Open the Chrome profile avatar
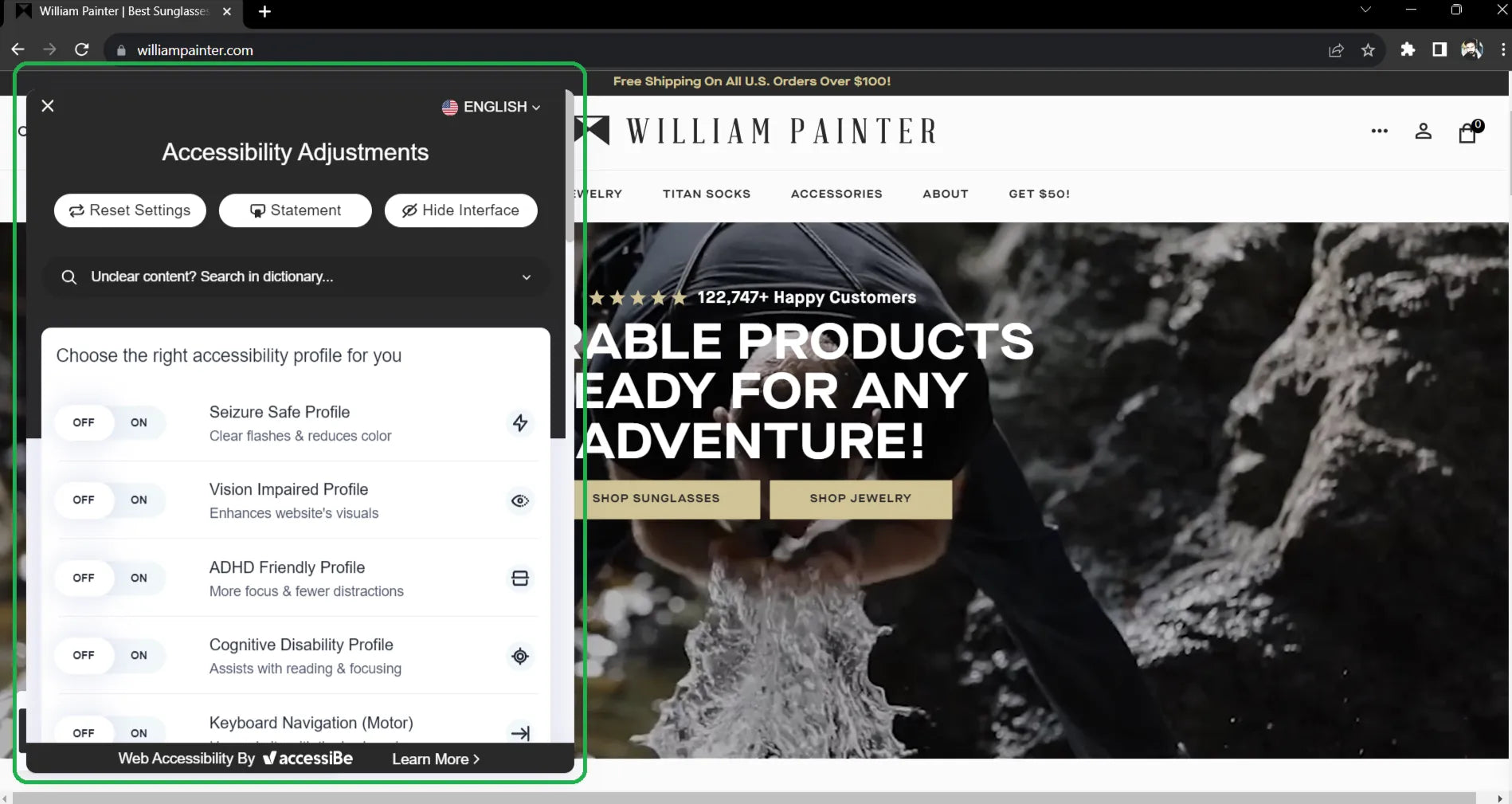Viewport: 1512px width, 804px height. [1471, 49]
